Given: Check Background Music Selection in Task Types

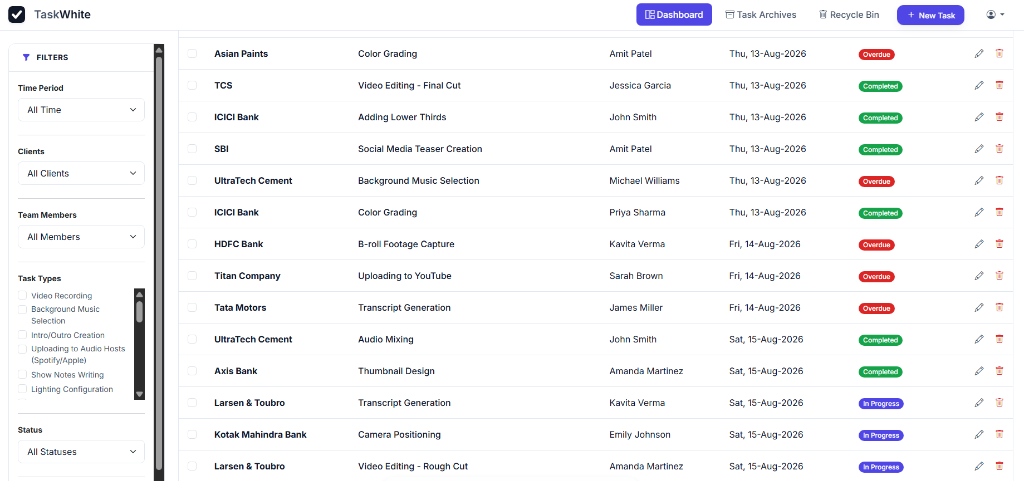Looking at the screenshot, I should [23, 309].
